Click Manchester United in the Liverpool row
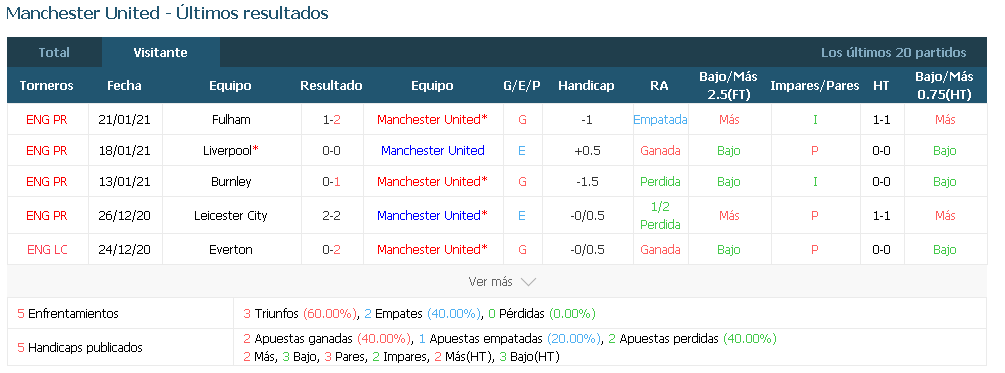1005x373 pixels. click(433, 151)
